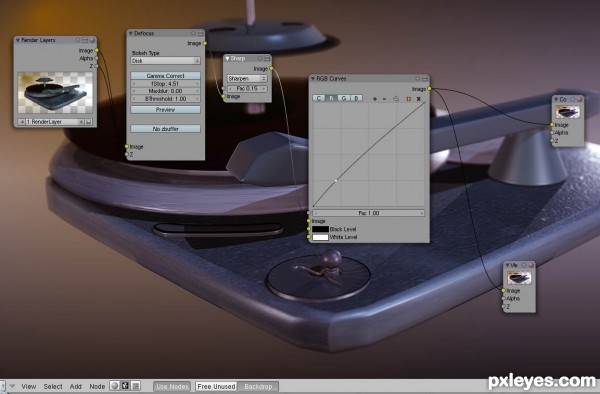Toggle No zbuffer in Defocus node
This screenshot has height=394, width=600.
[165, 129]
